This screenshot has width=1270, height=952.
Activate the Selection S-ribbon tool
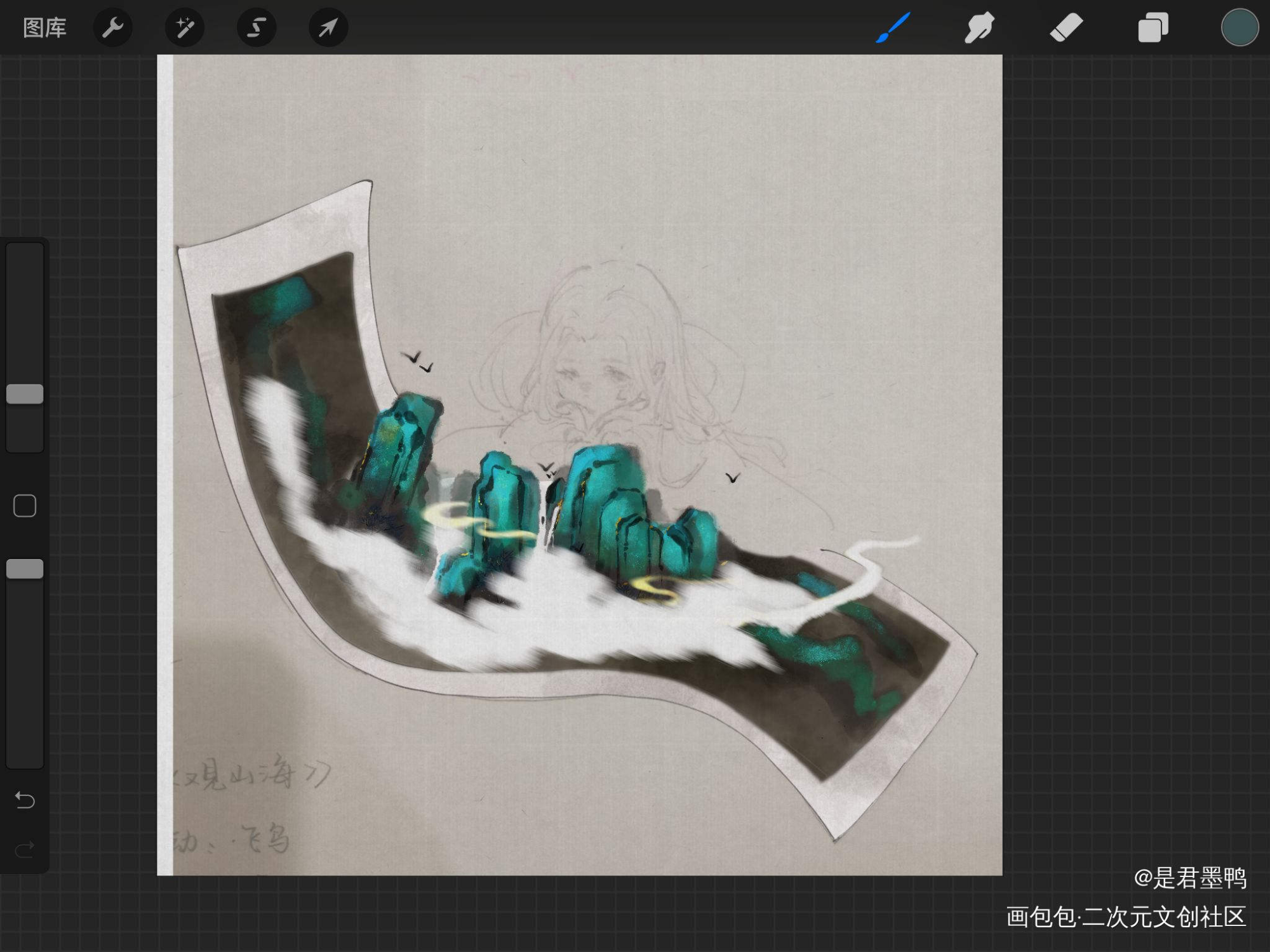257,28
